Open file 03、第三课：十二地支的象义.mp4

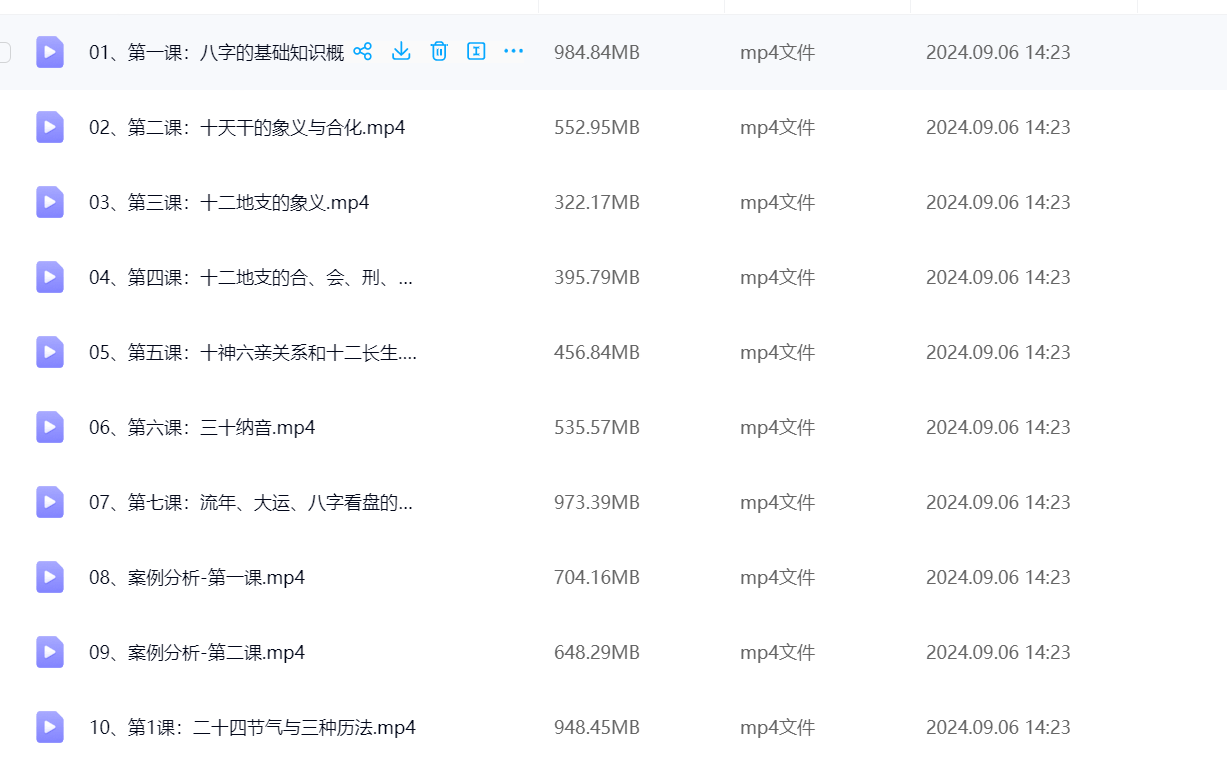point(229,202)
